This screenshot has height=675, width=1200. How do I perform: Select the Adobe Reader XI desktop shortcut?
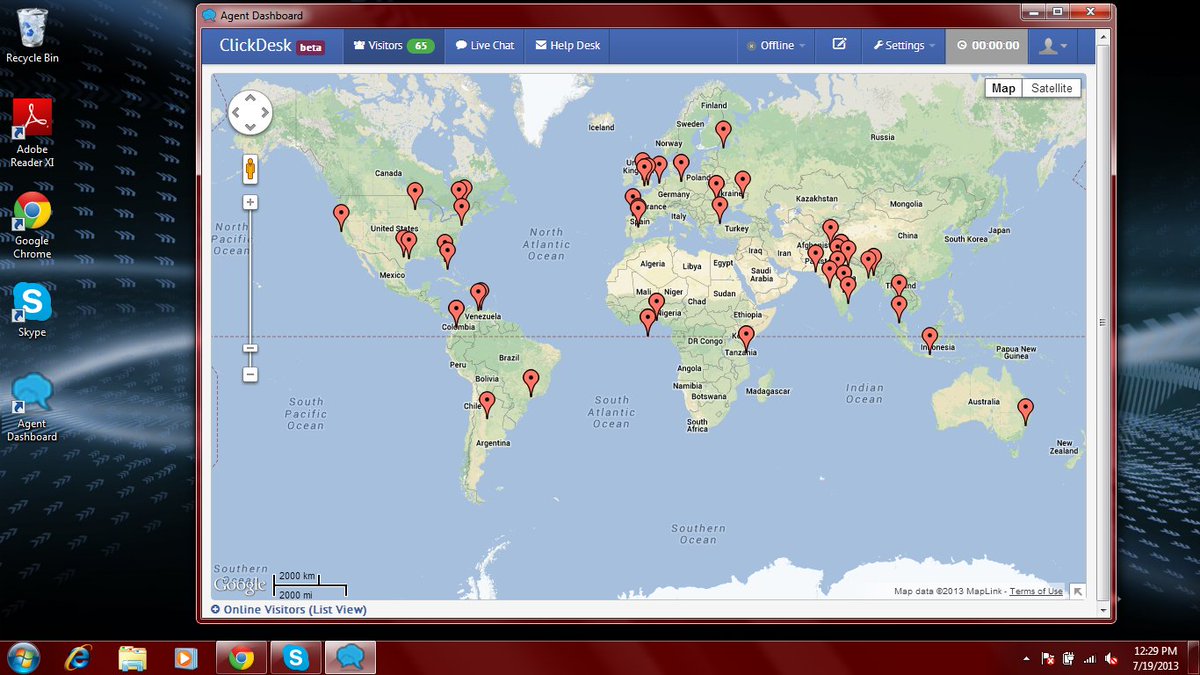click(x=32, y=133)
